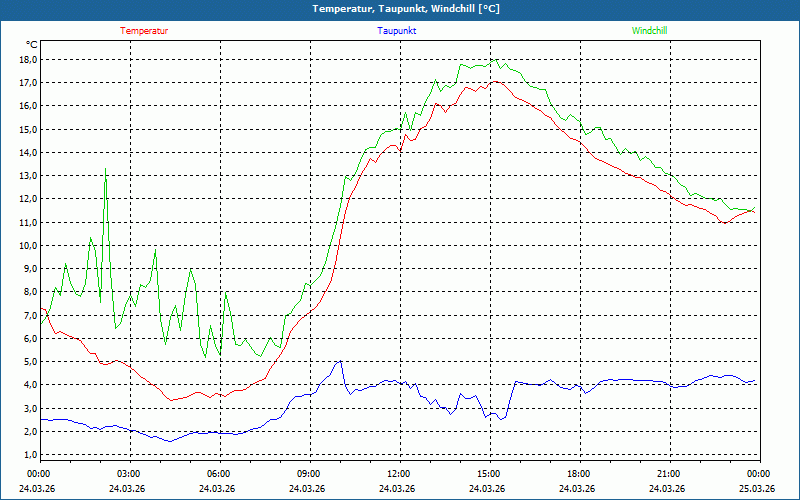Click the 03:00 time axis label

pyautogui.click(x=128, y=474)
